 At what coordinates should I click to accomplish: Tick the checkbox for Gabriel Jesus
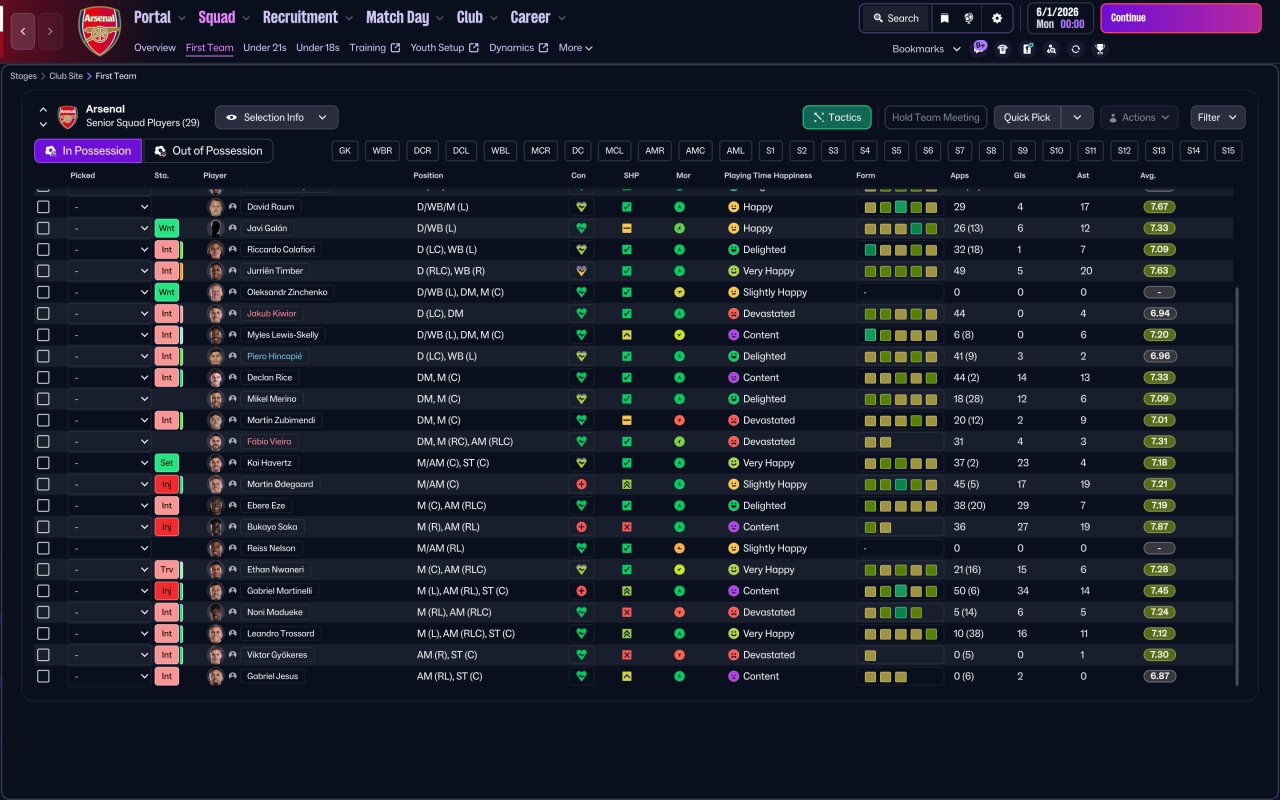(x=43, y=676)
